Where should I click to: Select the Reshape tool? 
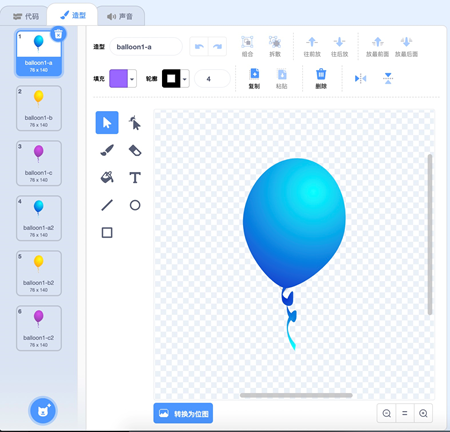(x=135, y=123)
